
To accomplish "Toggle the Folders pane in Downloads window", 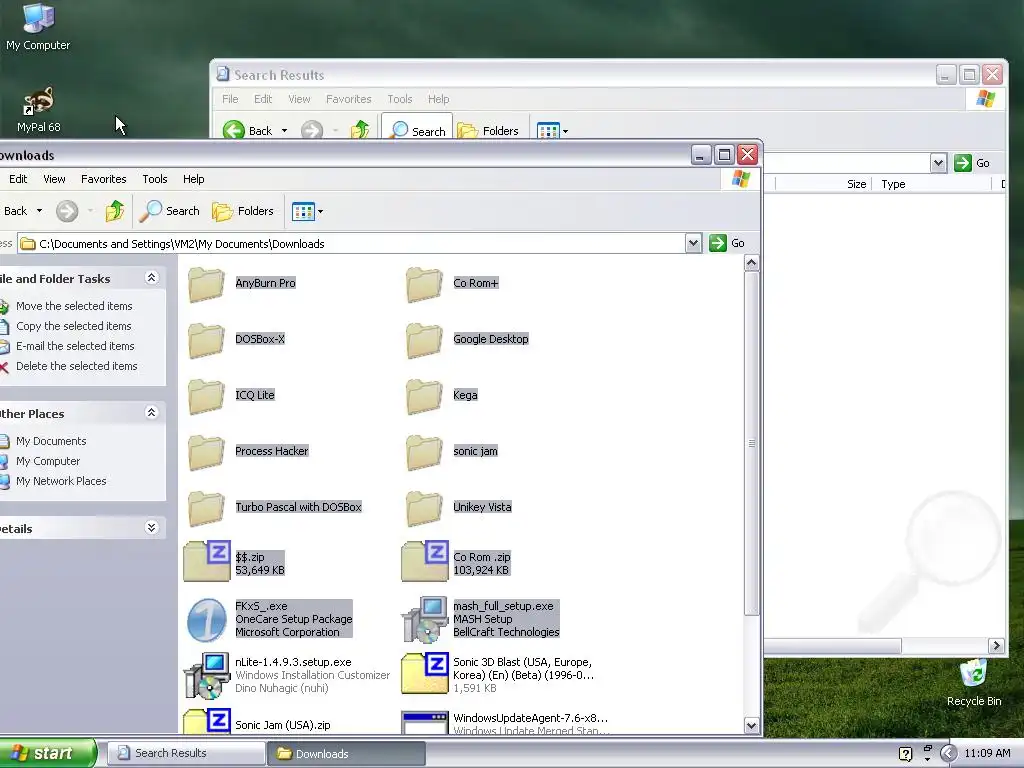I will click(x=243, y=211).
